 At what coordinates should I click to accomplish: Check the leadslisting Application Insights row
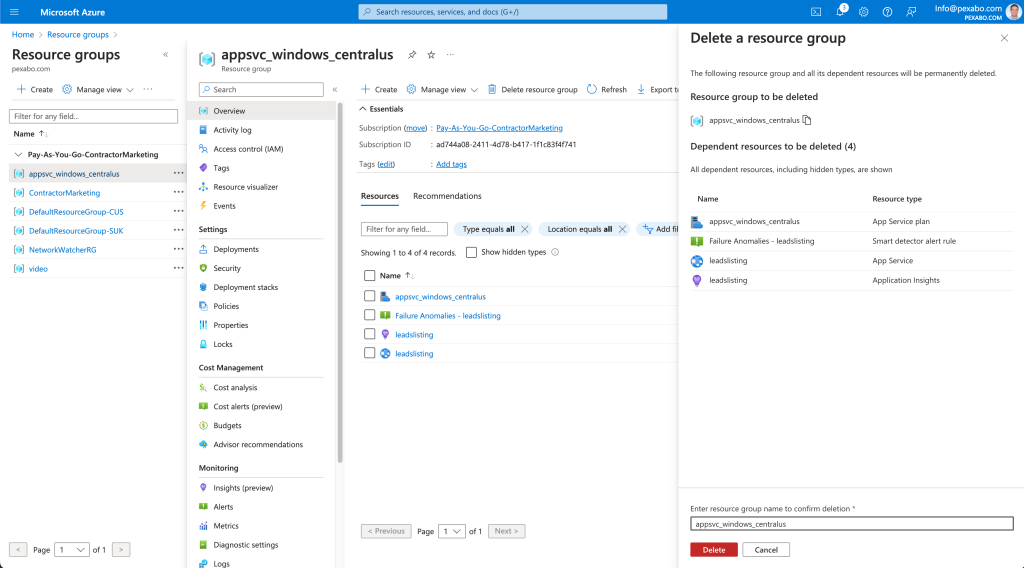[370, 334]
